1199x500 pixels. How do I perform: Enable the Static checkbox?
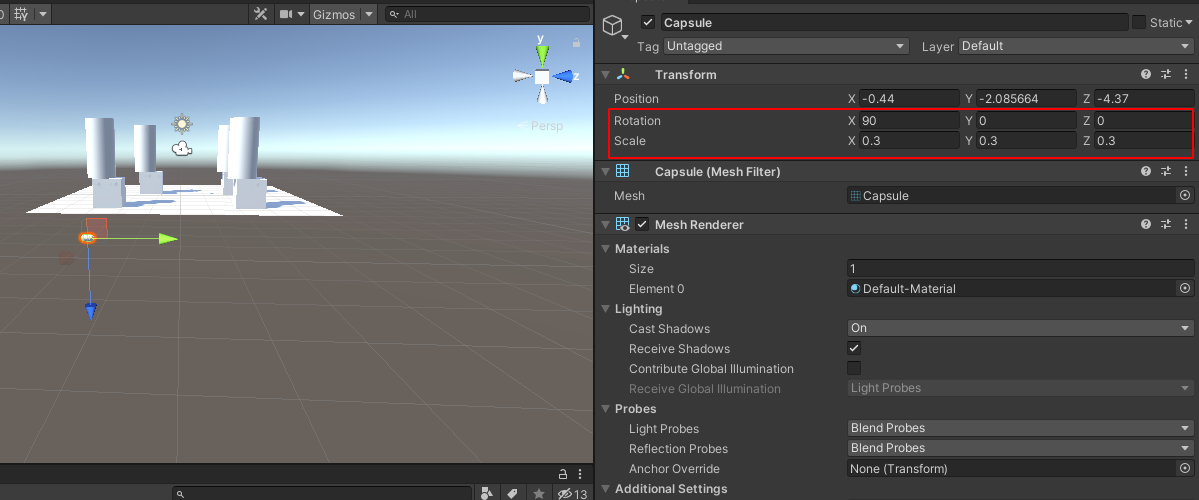pyautogui.click(x=1139, y=22)
